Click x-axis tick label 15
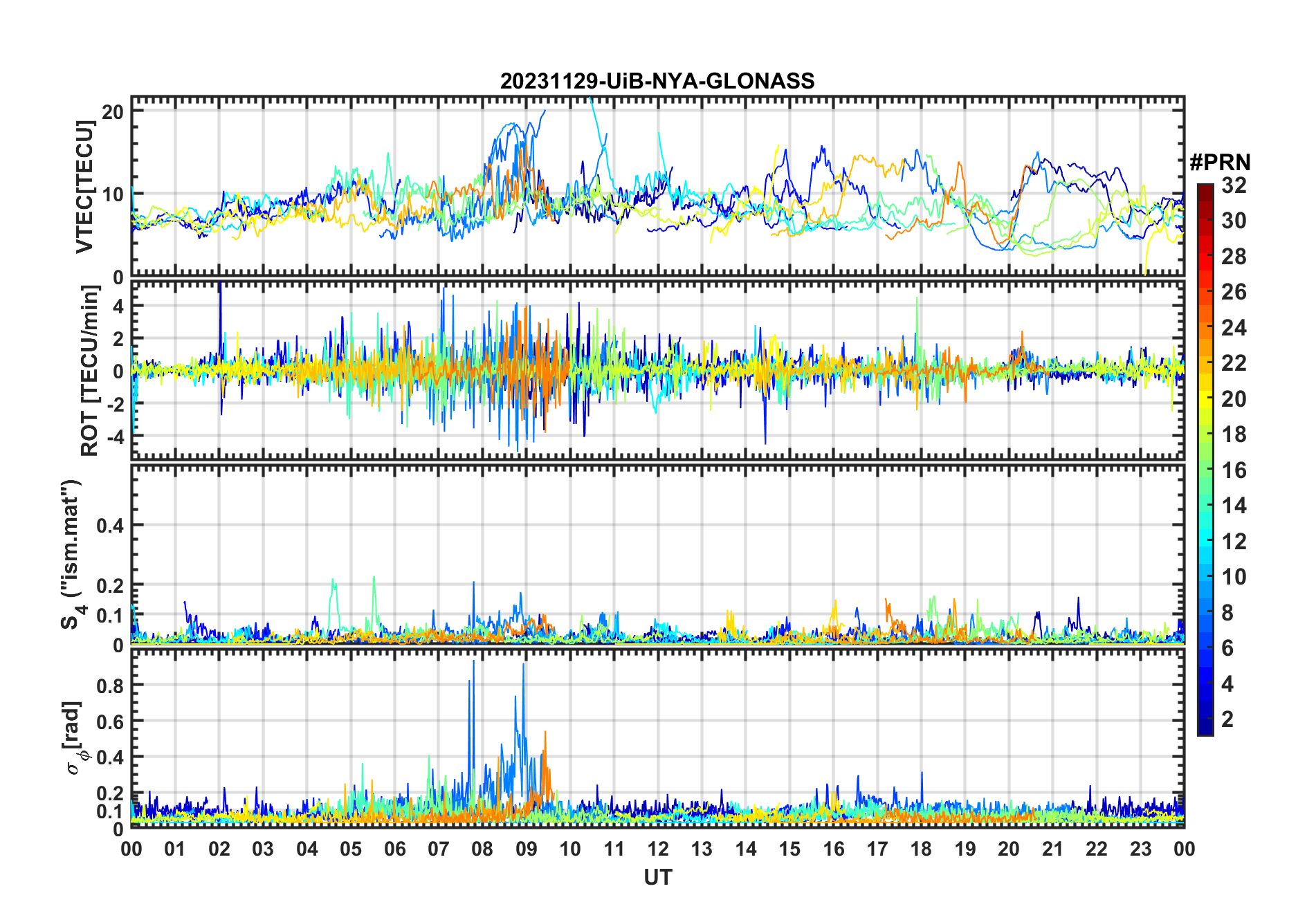The width and height of the screenshot is (1316, 920). pos(789,849)
